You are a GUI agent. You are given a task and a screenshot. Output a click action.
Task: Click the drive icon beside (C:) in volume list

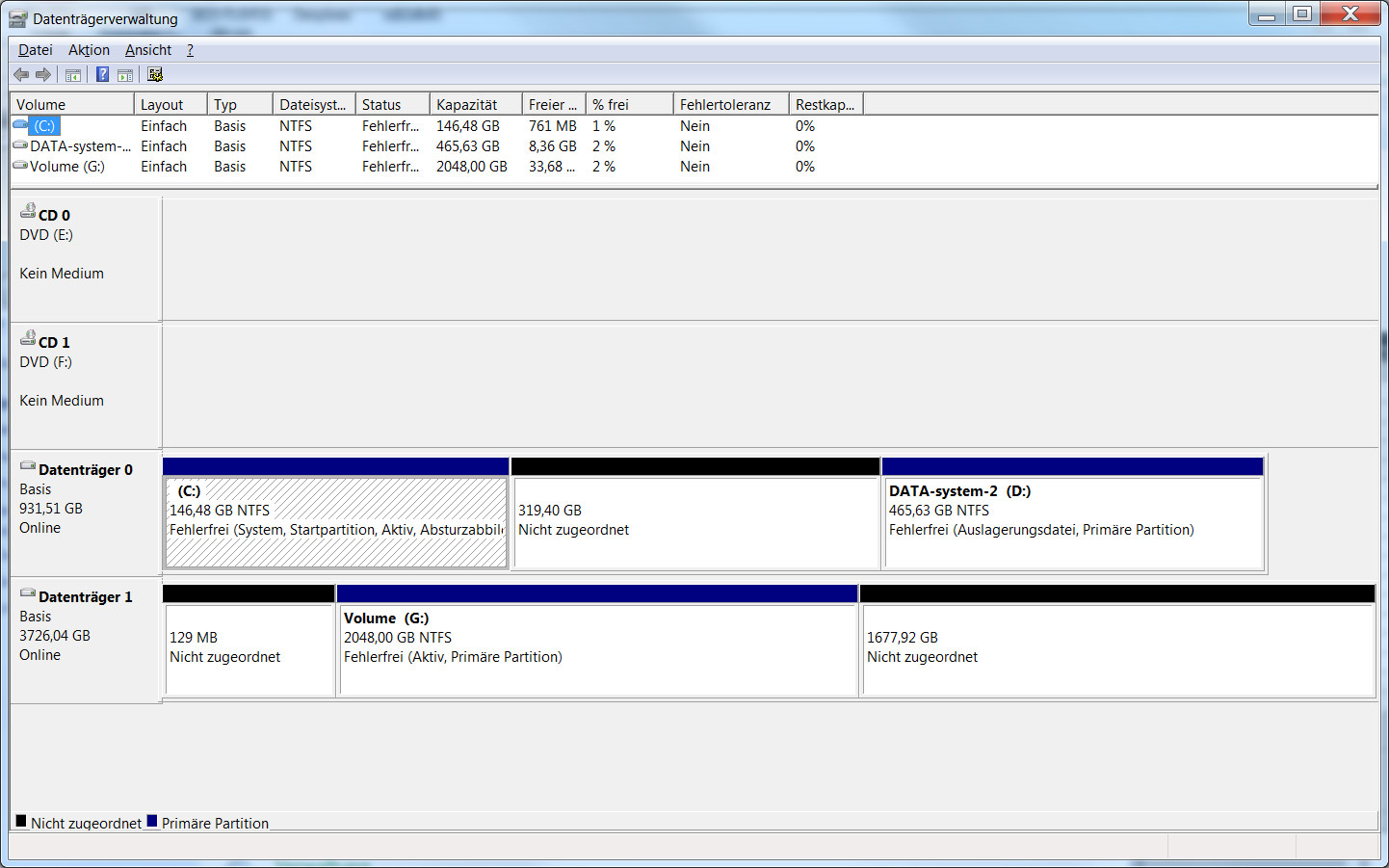(20, 125)
